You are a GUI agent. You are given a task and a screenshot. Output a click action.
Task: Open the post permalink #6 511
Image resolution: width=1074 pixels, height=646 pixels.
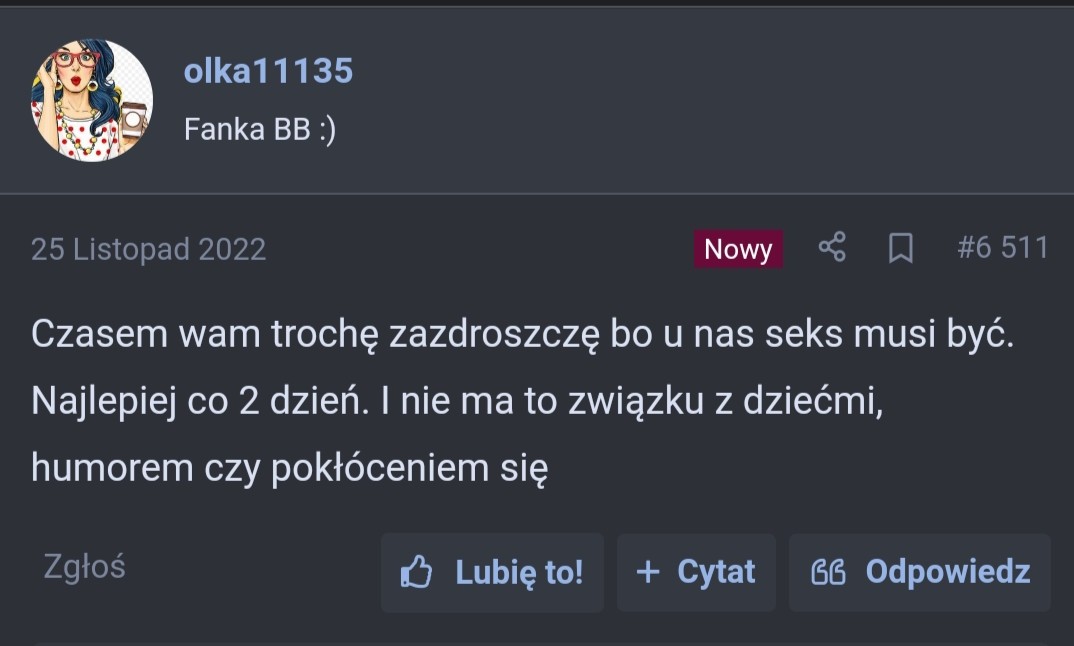(x=1002, y=248)
